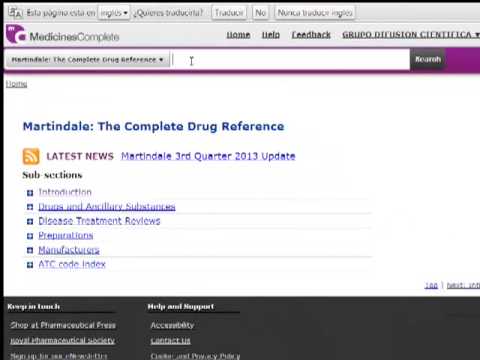Click into the search text field
The width and height of the screenshot is (480, 360).
(x=290, y=60)
